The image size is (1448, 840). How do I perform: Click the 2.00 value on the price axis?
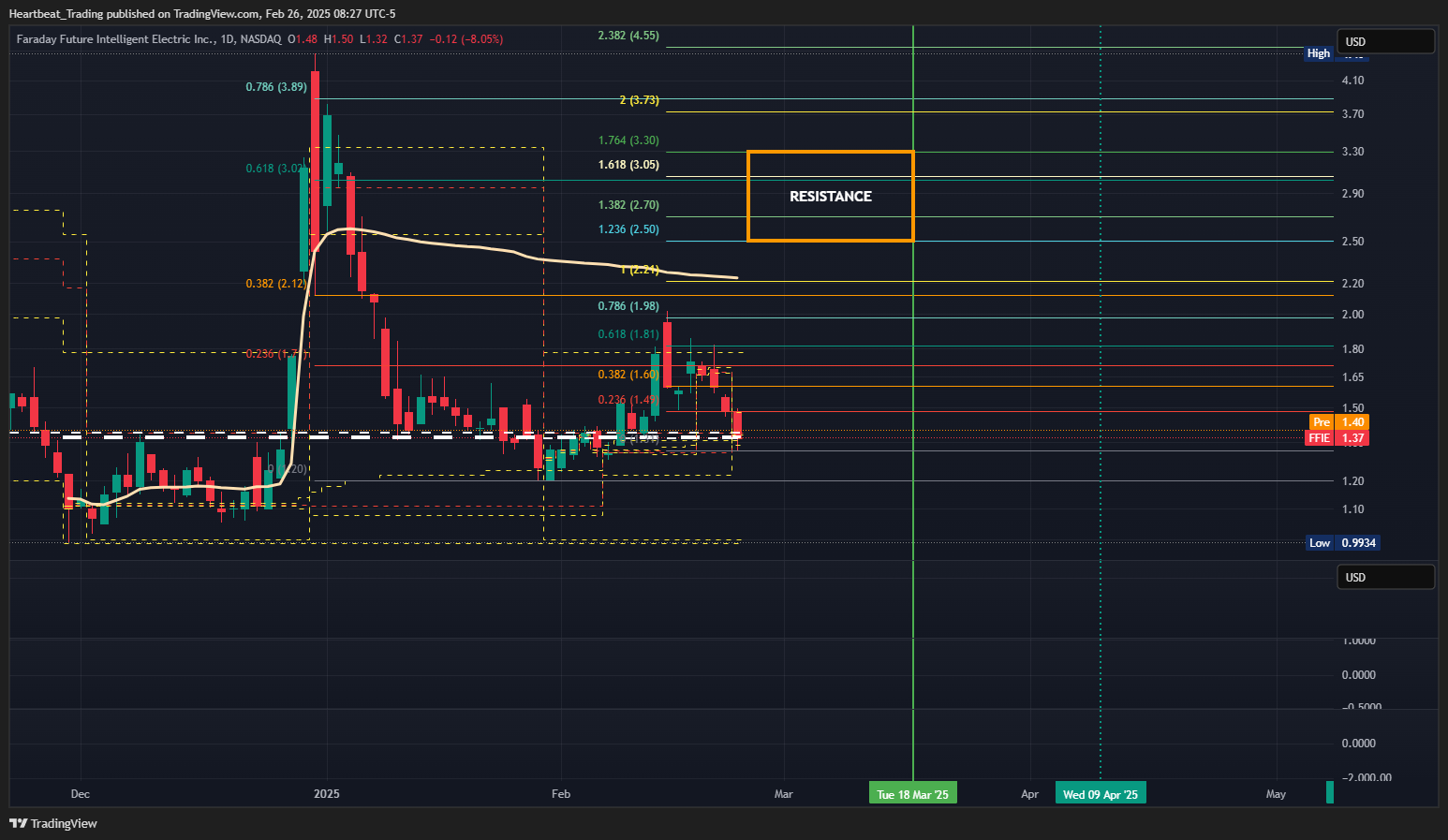(x=1352, y=315)
